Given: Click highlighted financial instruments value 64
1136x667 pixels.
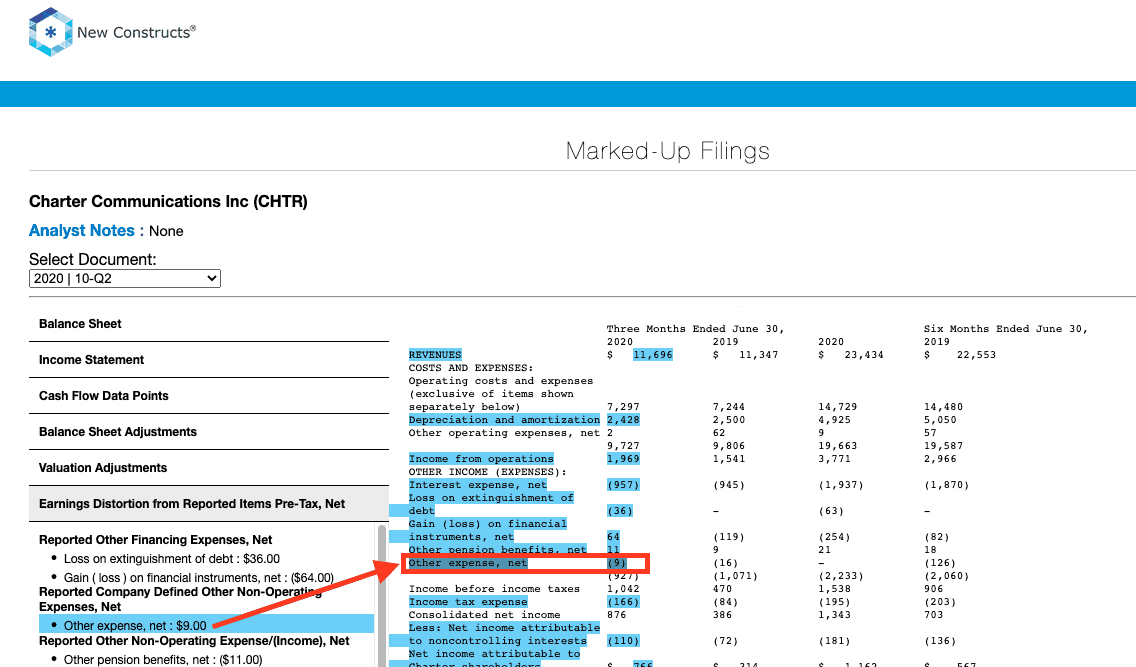Looking at the screenshot, I should click(x=613, y=537).
